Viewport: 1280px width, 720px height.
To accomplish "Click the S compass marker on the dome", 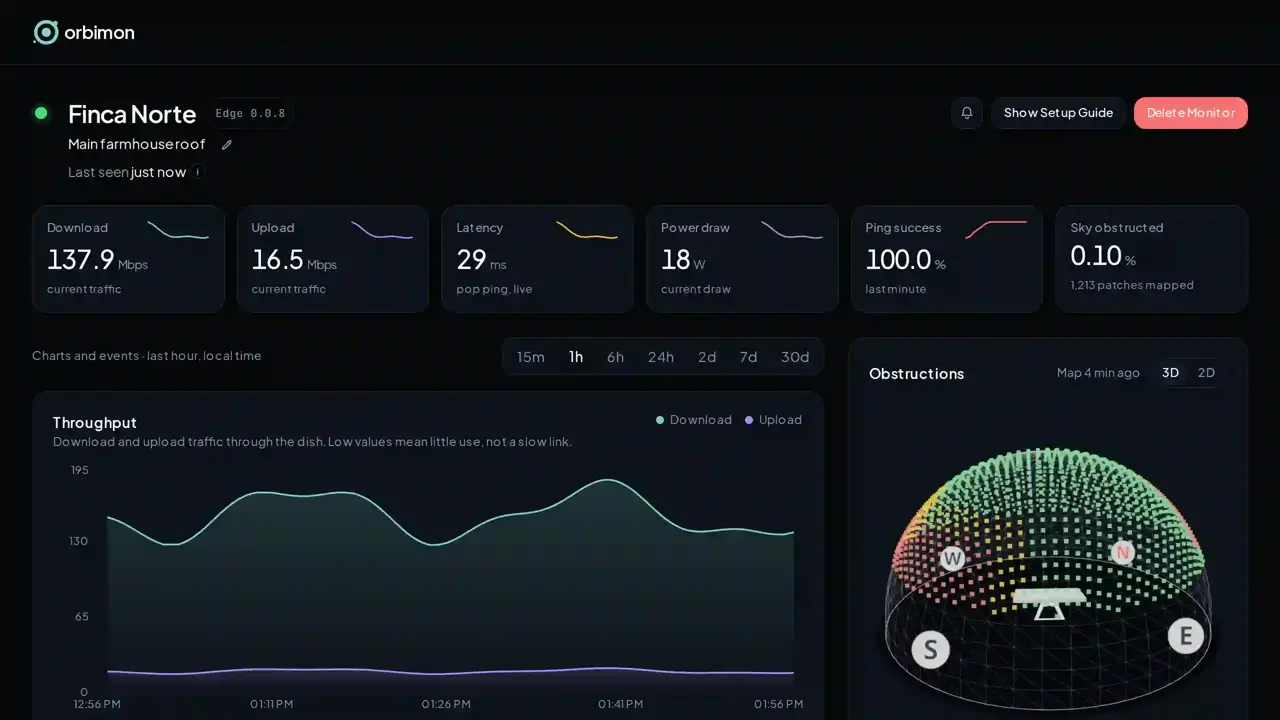I will 930,649.
